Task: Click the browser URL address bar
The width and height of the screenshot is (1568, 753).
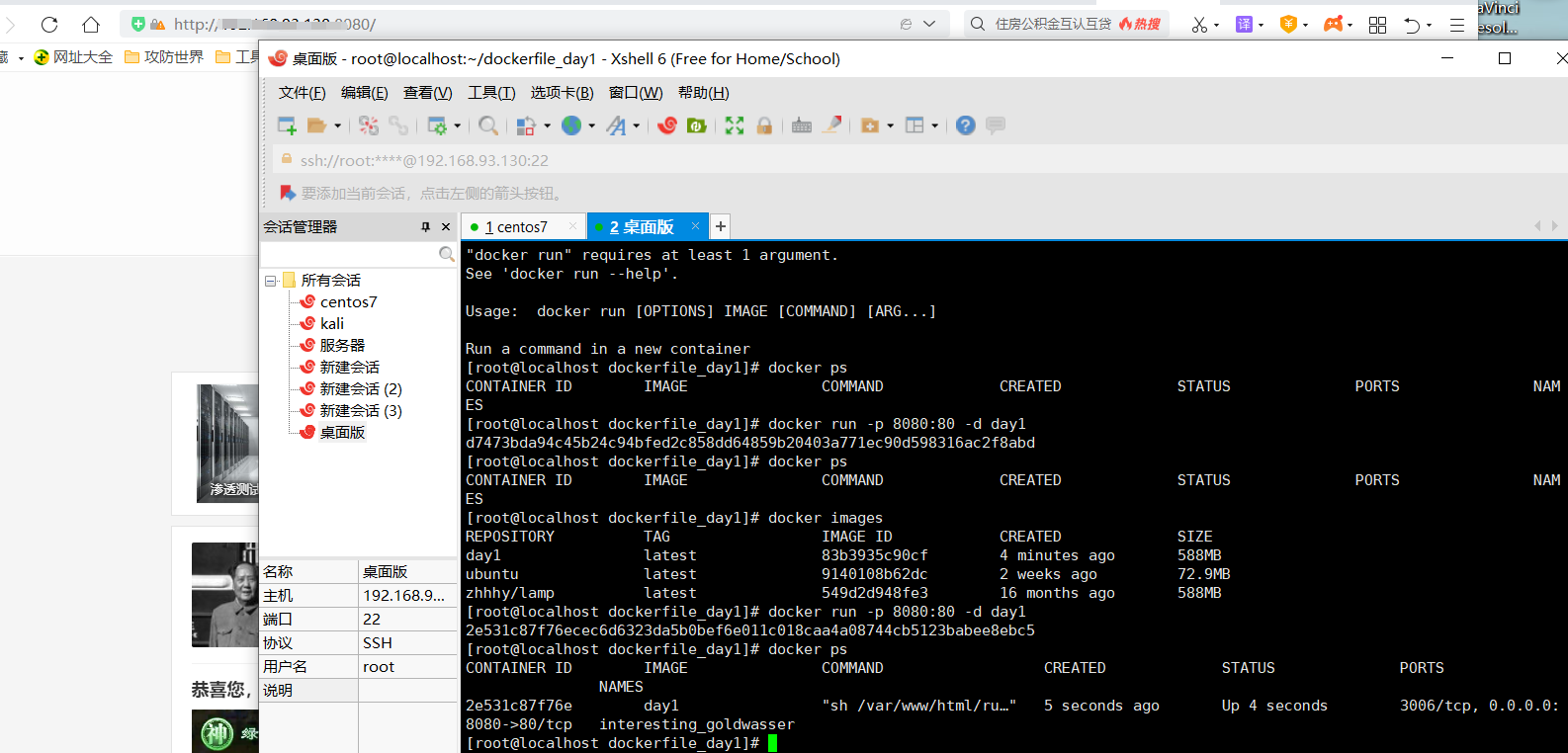Action: tap(534, 24)
